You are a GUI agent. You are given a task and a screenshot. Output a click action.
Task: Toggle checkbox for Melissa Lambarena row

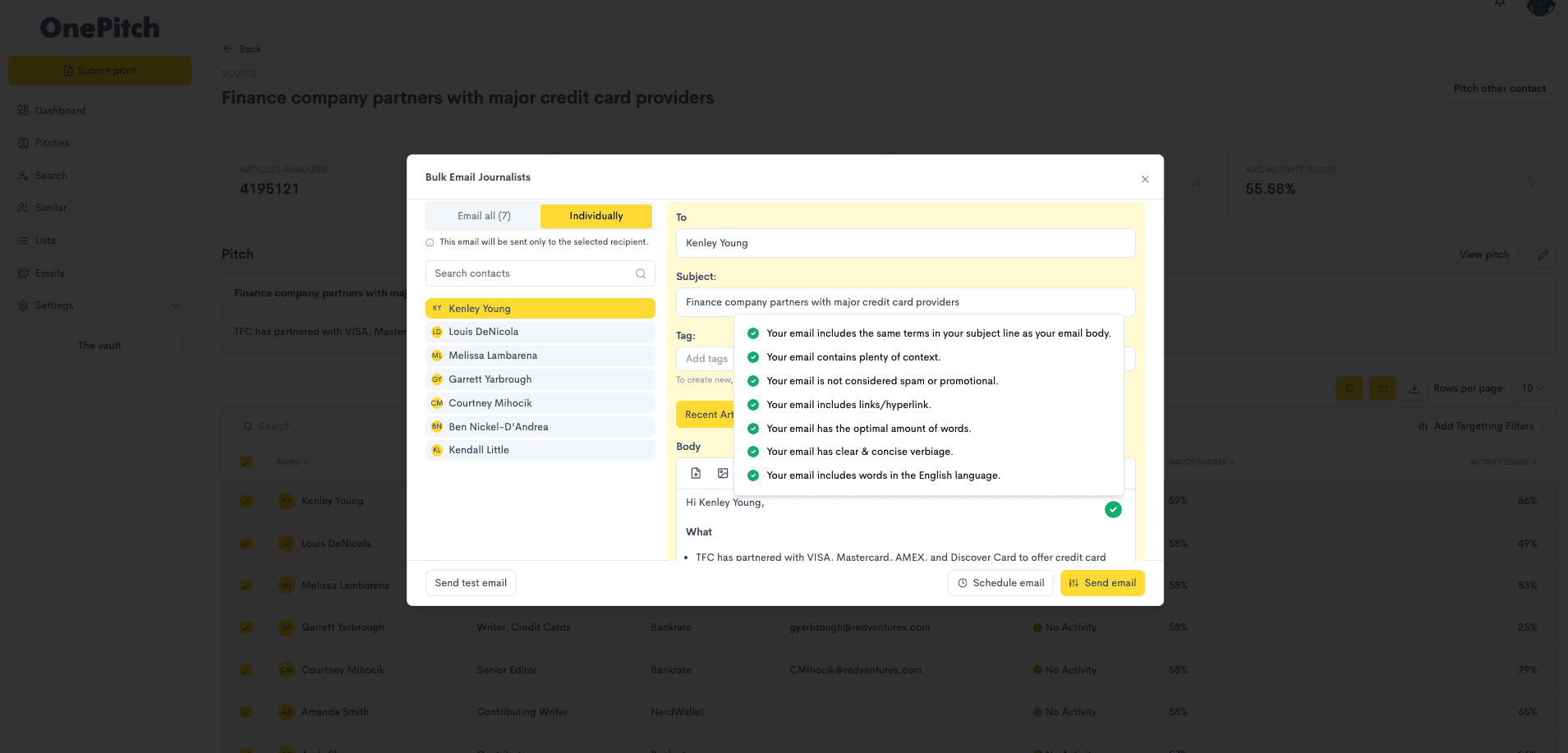click(x=246, y=585)
